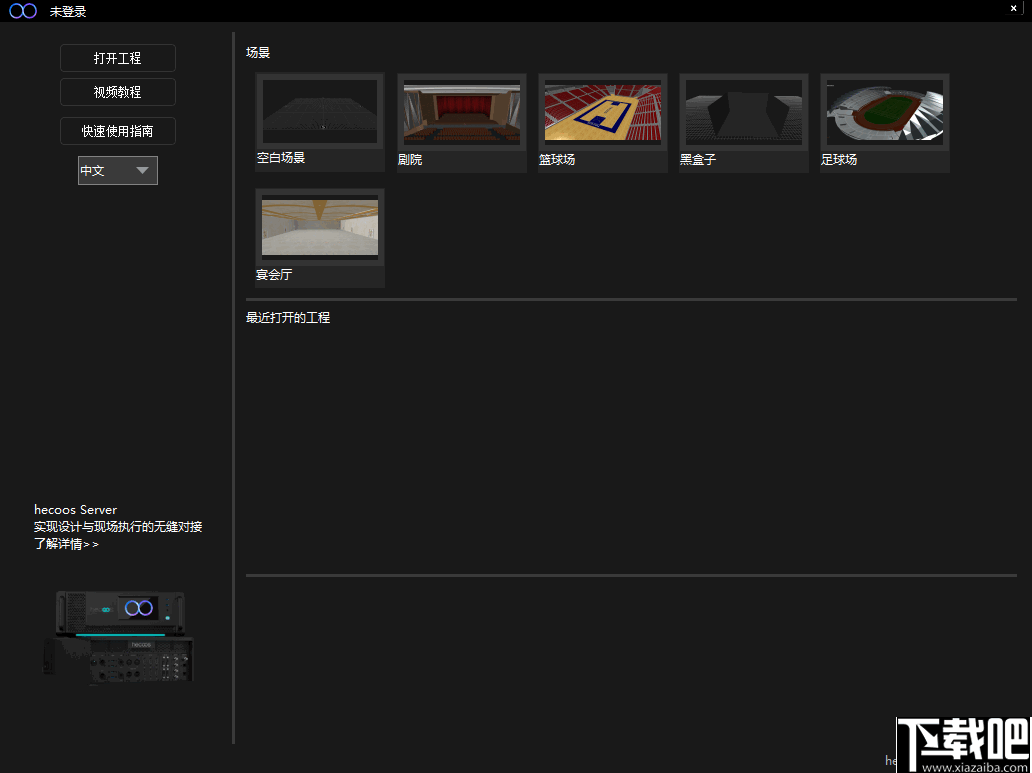This screenshot has height=773, width=1032.
Task: Click the 宴会厅 scene label
Action: pyautogui.click(x=274, y=275)
